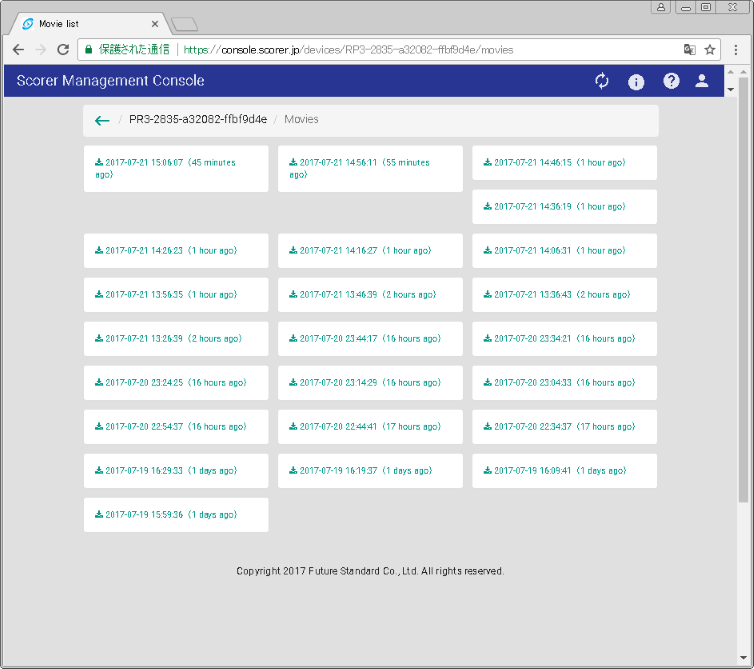Click scrollbar down arrow at bottom
The image size is (754, 669).
[743, 657]
